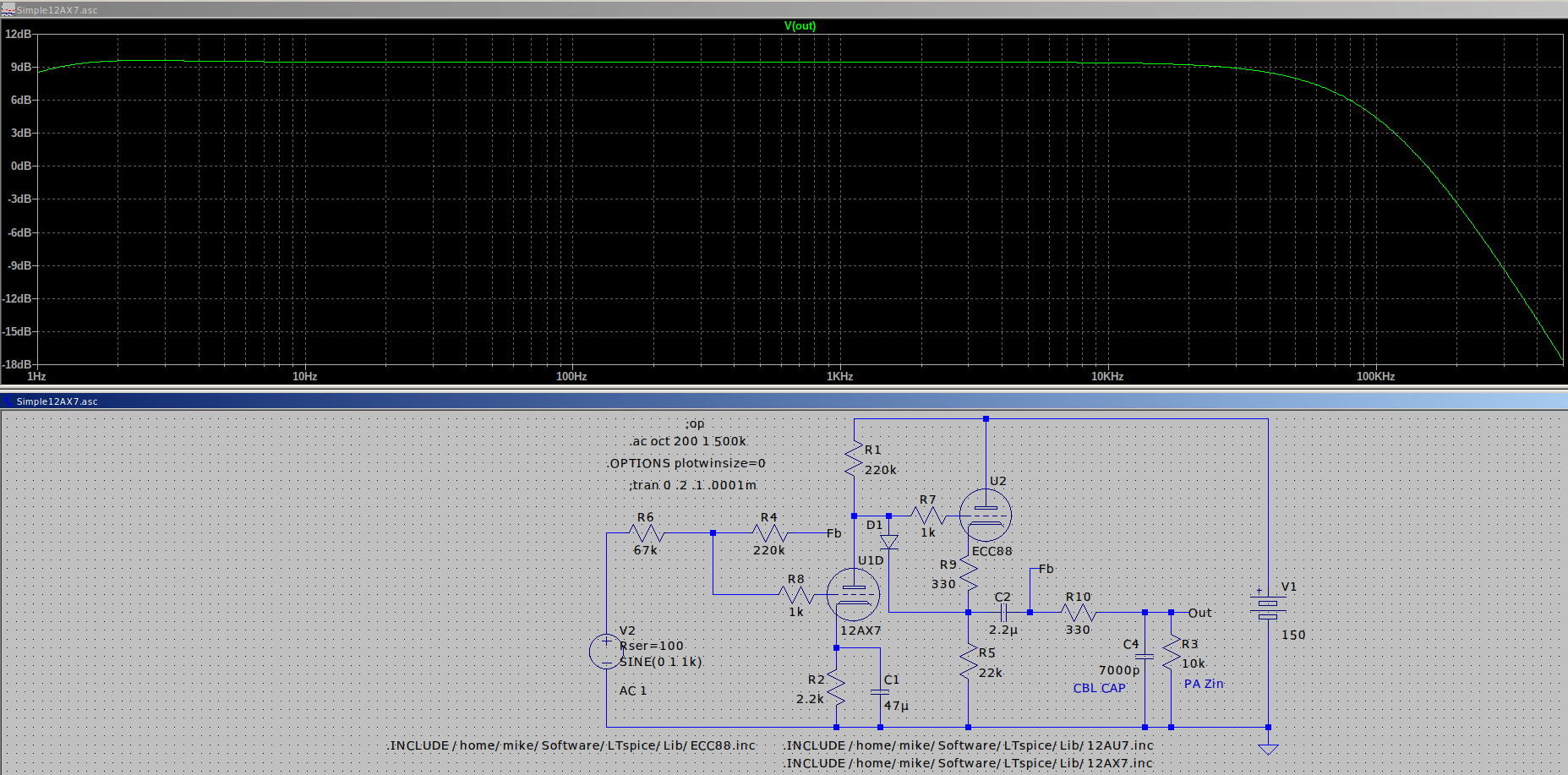Click the R1 resistor symbol
This screenshot has height=775, width=1568.
[854, 459]
